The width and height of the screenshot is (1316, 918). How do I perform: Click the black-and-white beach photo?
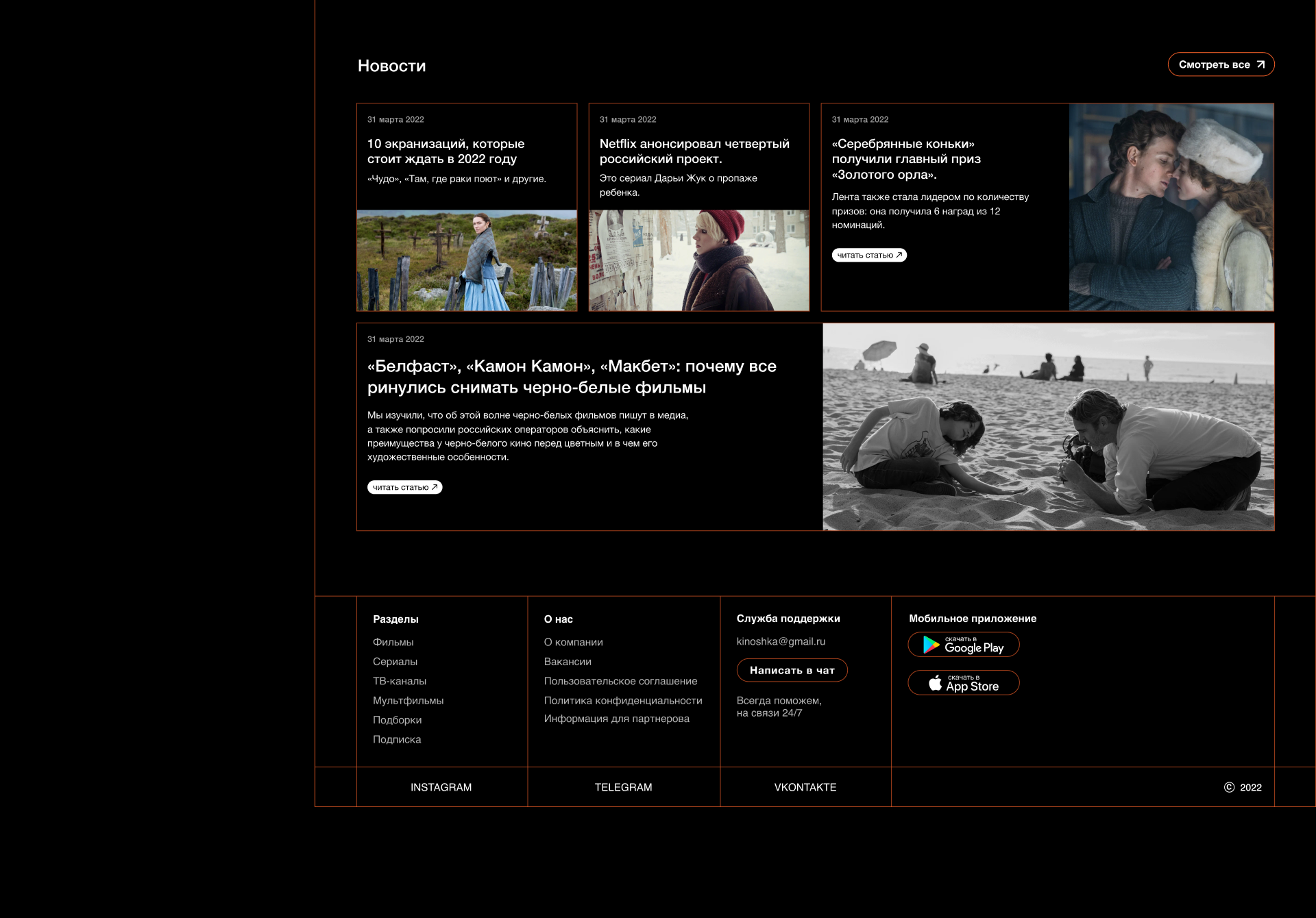click(1048, 427)
